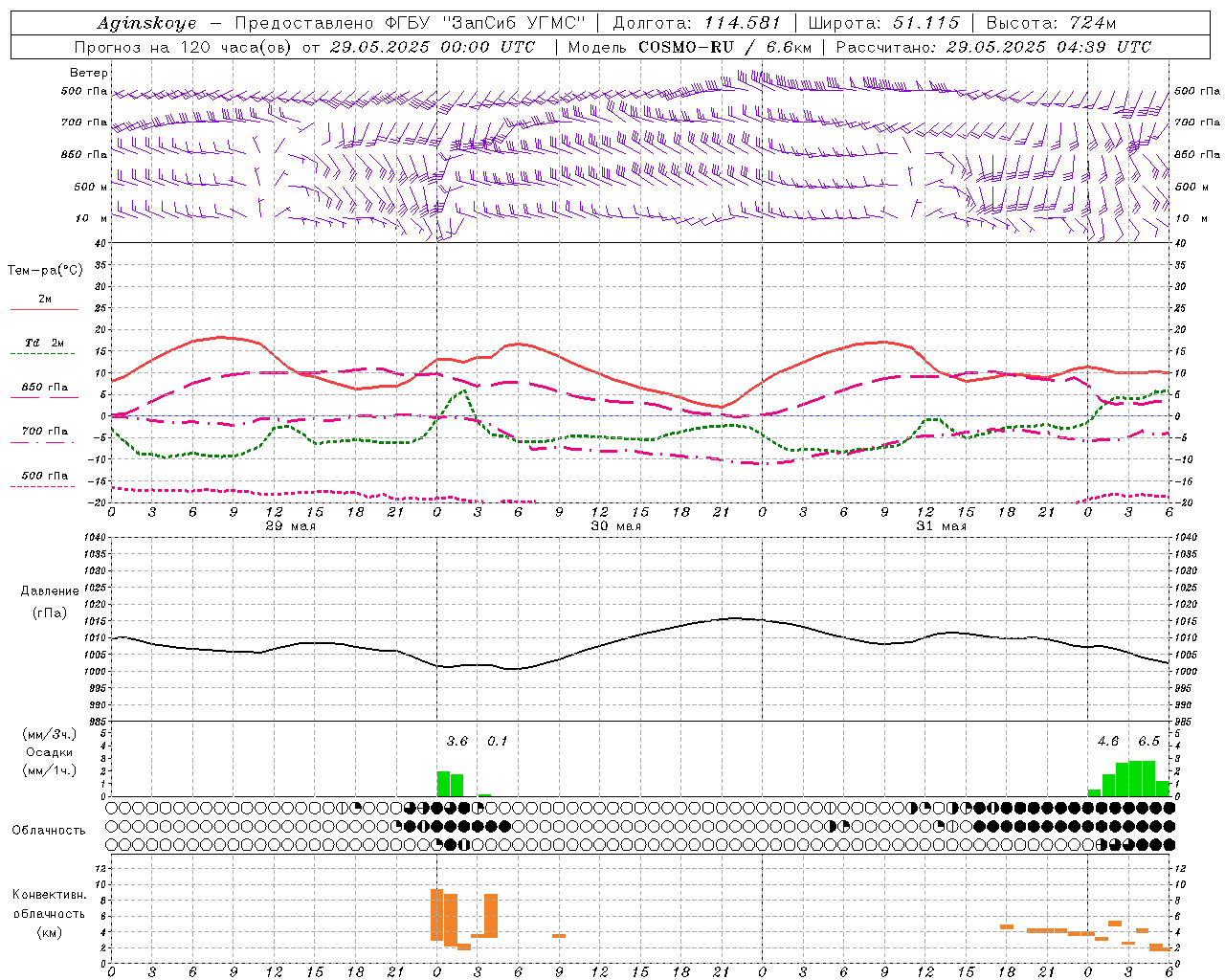Screen dimensions: 1225x980
Task: Click the 4.6 precipitation total
Action: [1108, 742]
